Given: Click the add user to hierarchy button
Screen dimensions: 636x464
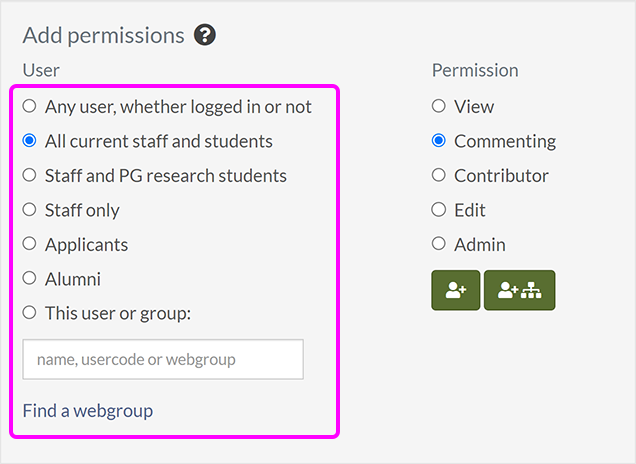Looking at the screenshot, I should click(x=519, y=290).
